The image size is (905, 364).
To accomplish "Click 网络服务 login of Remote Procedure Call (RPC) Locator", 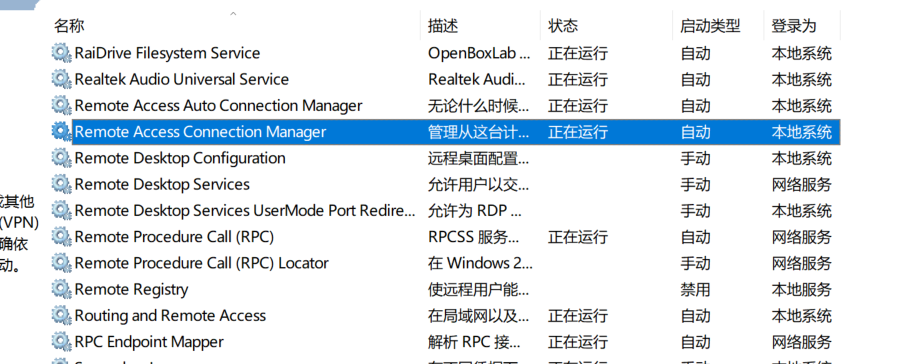I will 802,263.
